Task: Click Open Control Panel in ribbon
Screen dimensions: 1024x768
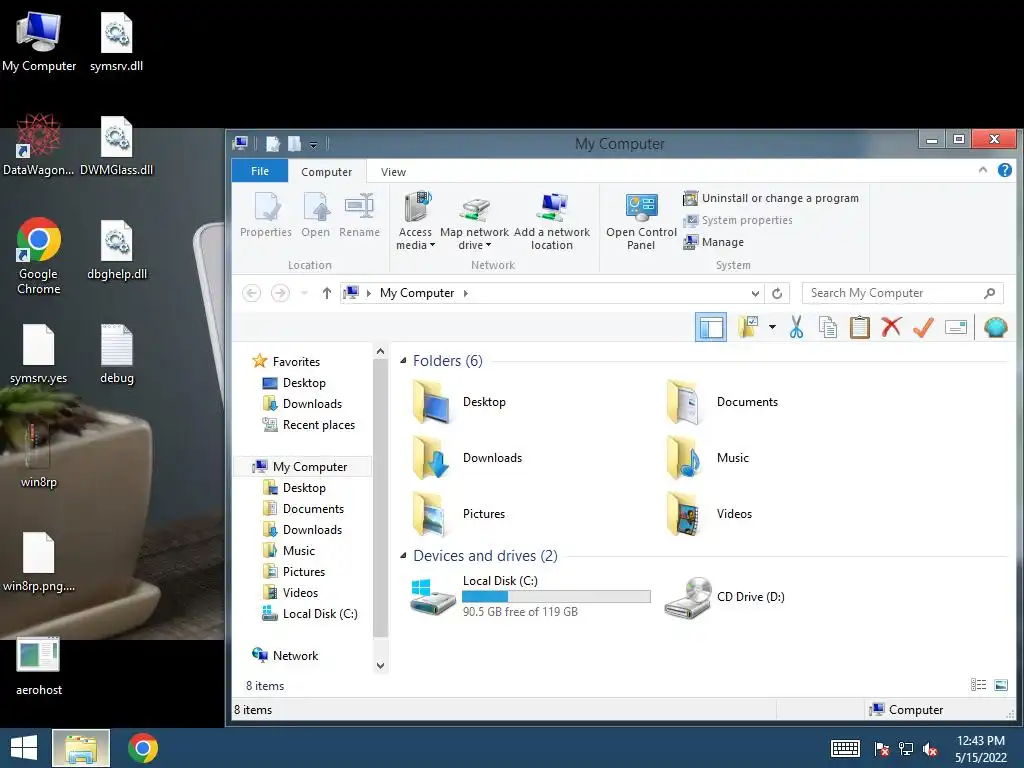Action: point(641,222)
